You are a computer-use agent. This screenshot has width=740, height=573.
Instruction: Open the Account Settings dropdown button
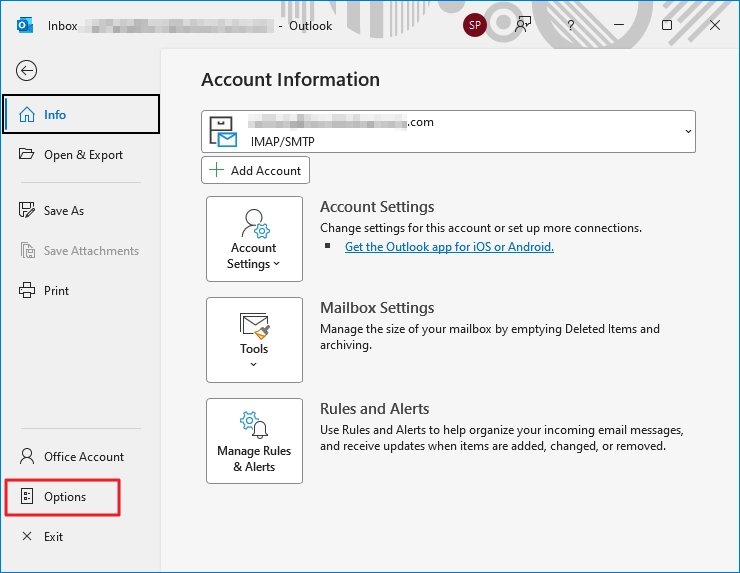pyautogui.click(x=254, y=239)
